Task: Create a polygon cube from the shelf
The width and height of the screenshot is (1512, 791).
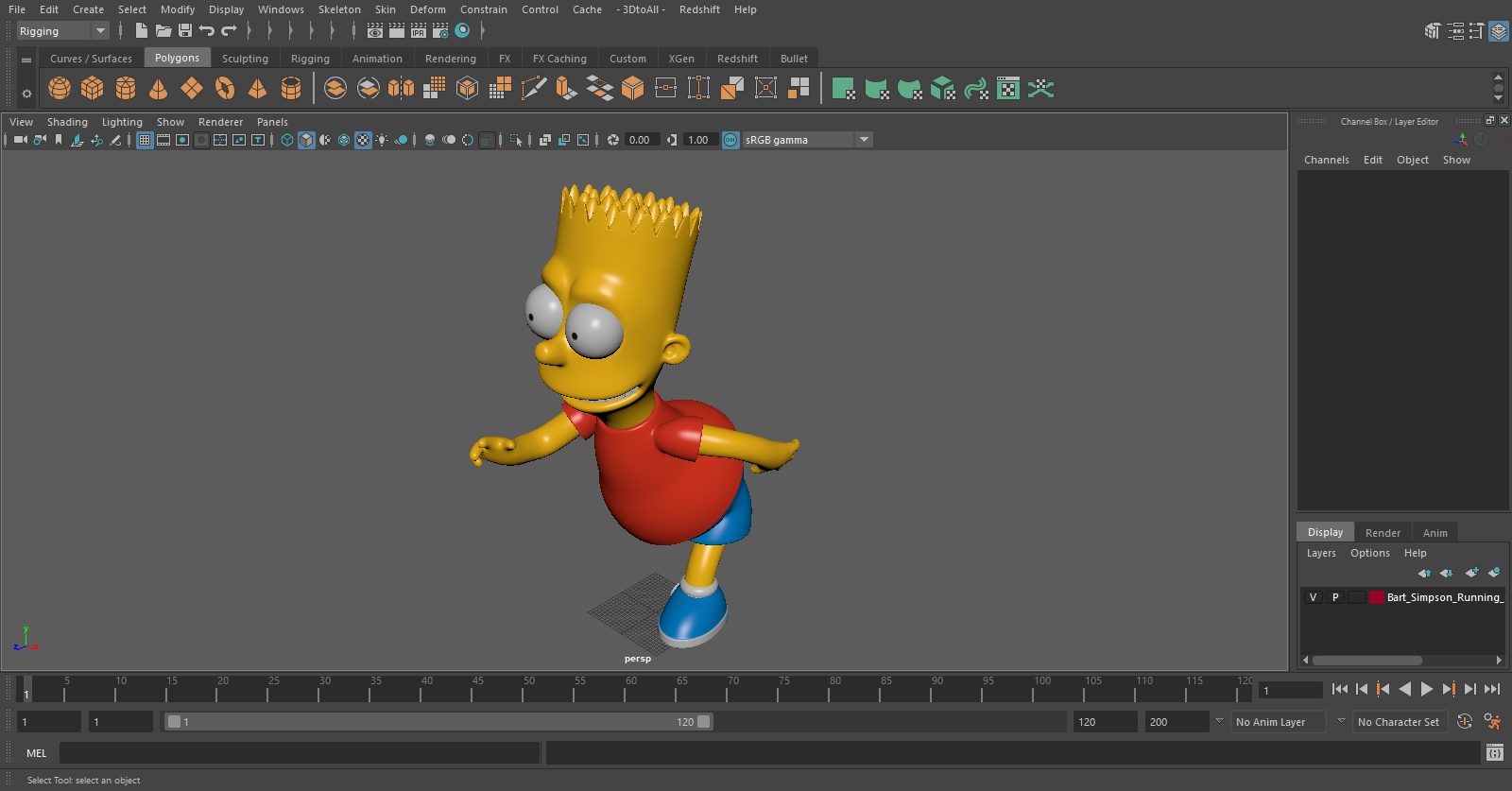Action: tap(93, 89)
